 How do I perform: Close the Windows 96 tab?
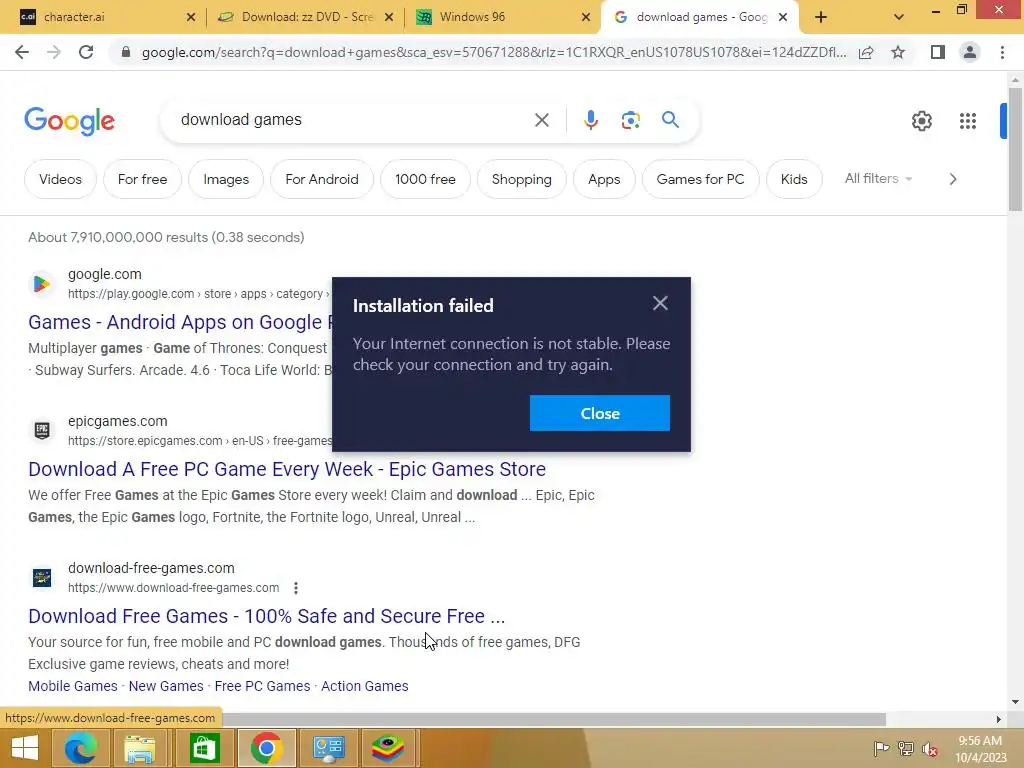(x=586, y=17)
